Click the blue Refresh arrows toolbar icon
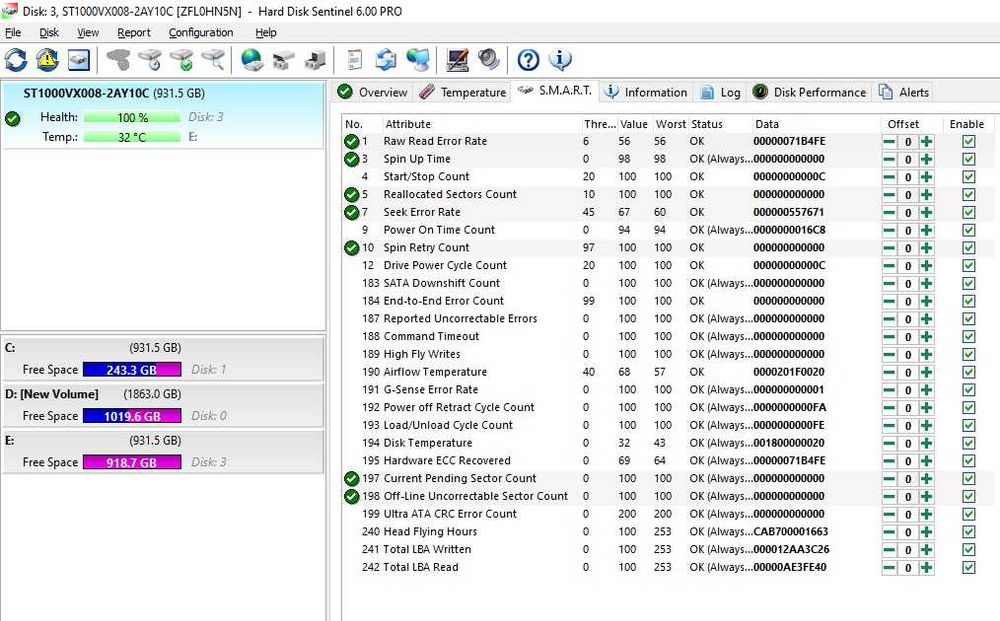The image size is (1000, 621). (x=16, y=60)
